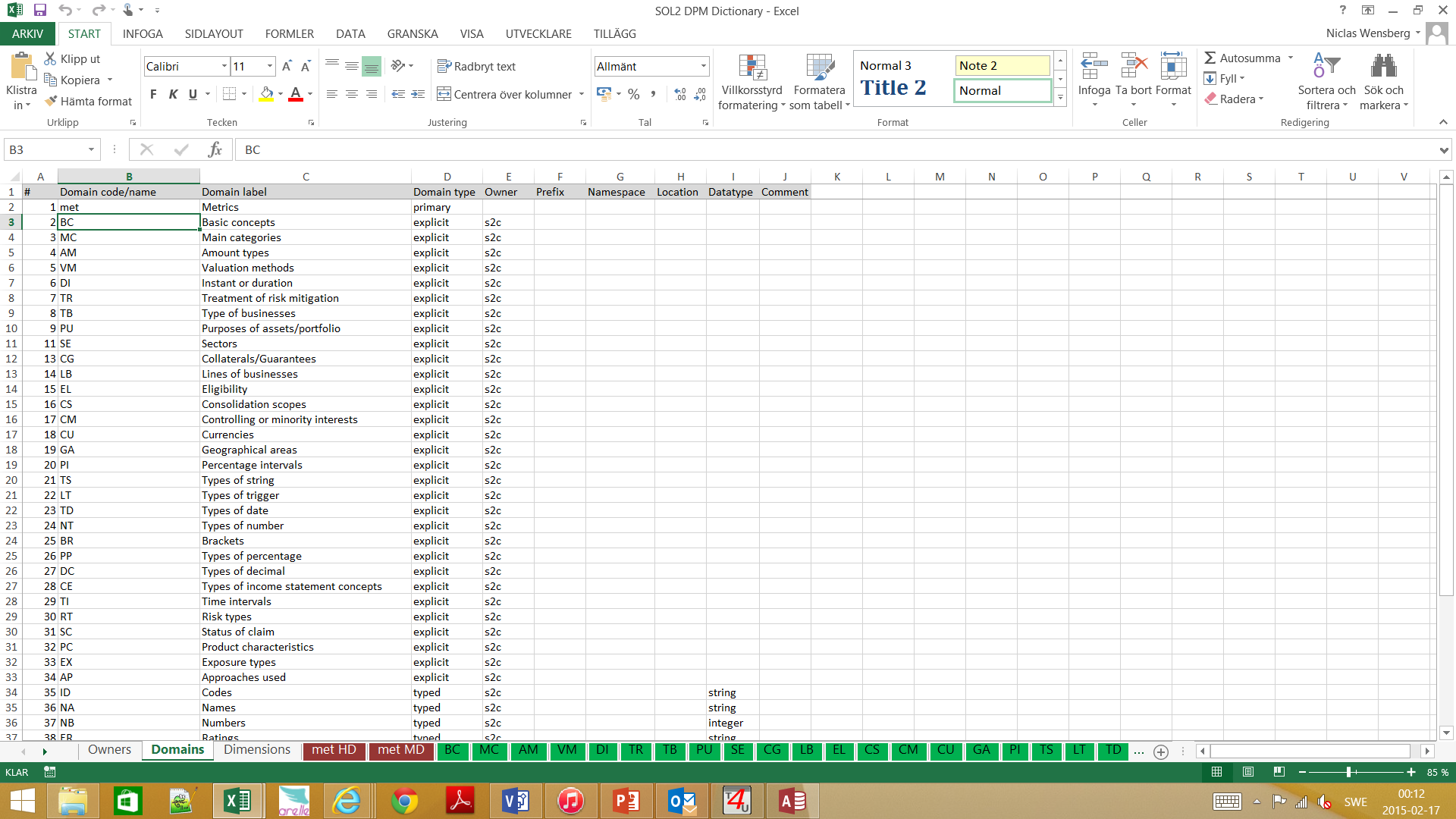
Task: Open the met HD sheet tab
Action: pos(334,749)
